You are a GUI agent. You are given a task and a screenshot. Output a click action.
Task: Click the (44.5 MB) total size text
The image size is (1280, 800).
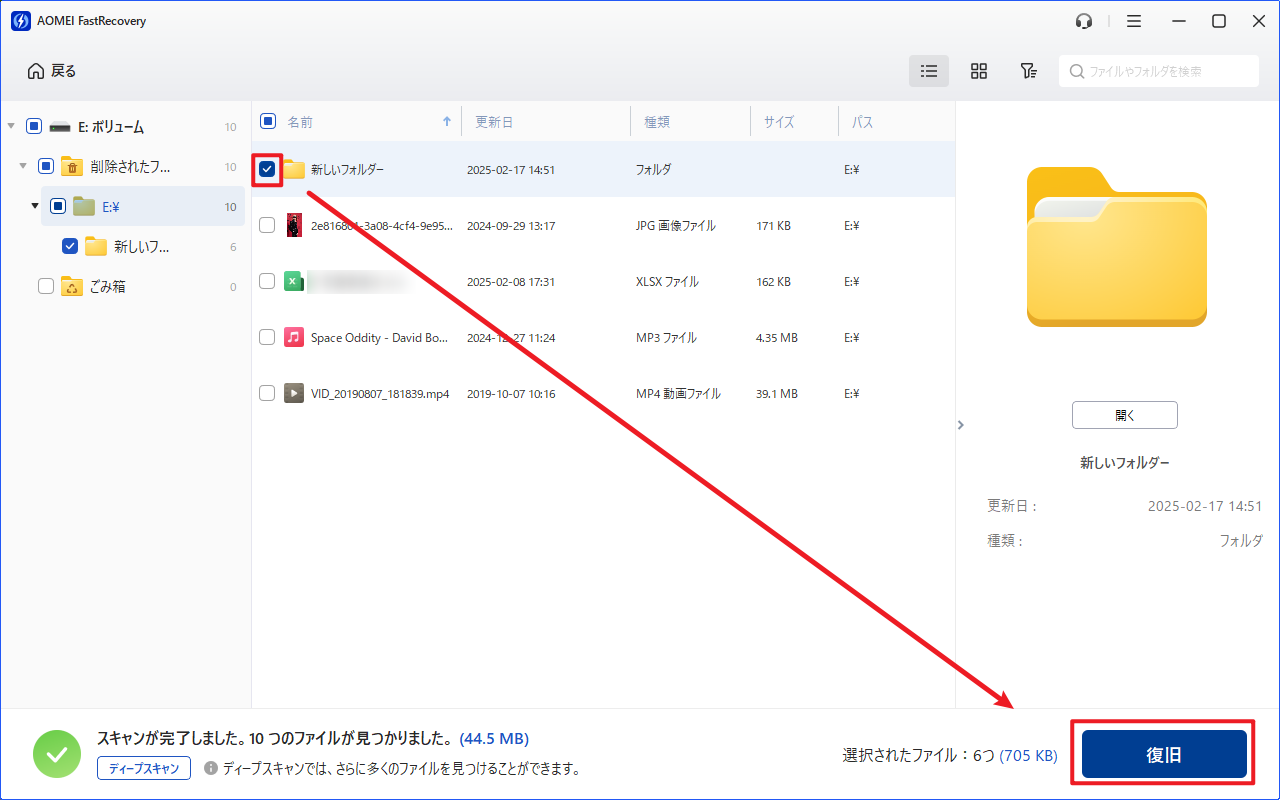tap(494, 739)
